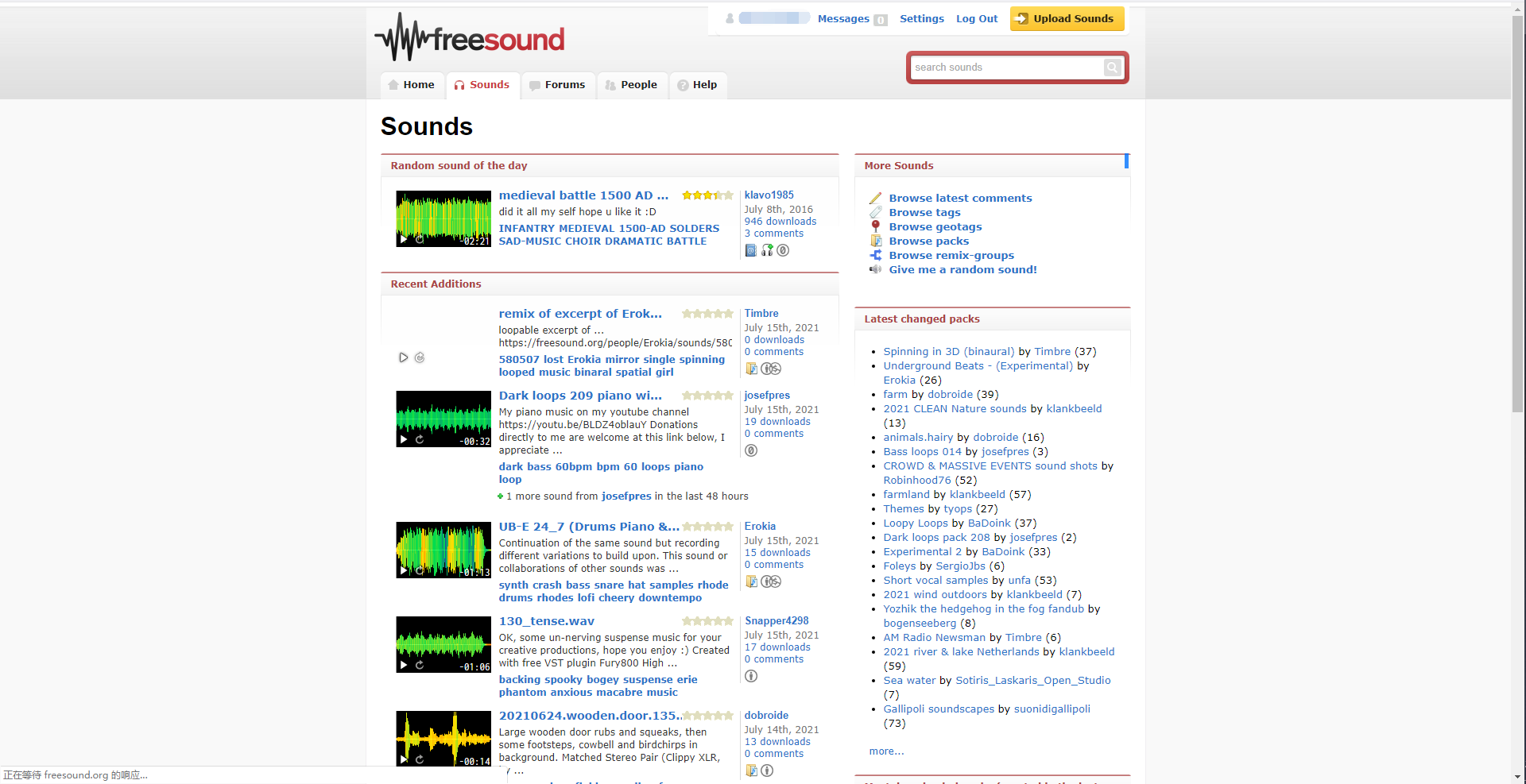Image resolution: width=1526 pixels, height=784 pixels.
Task: Go to the People tab
Action: pyautogui.click(x=632, y=85)
